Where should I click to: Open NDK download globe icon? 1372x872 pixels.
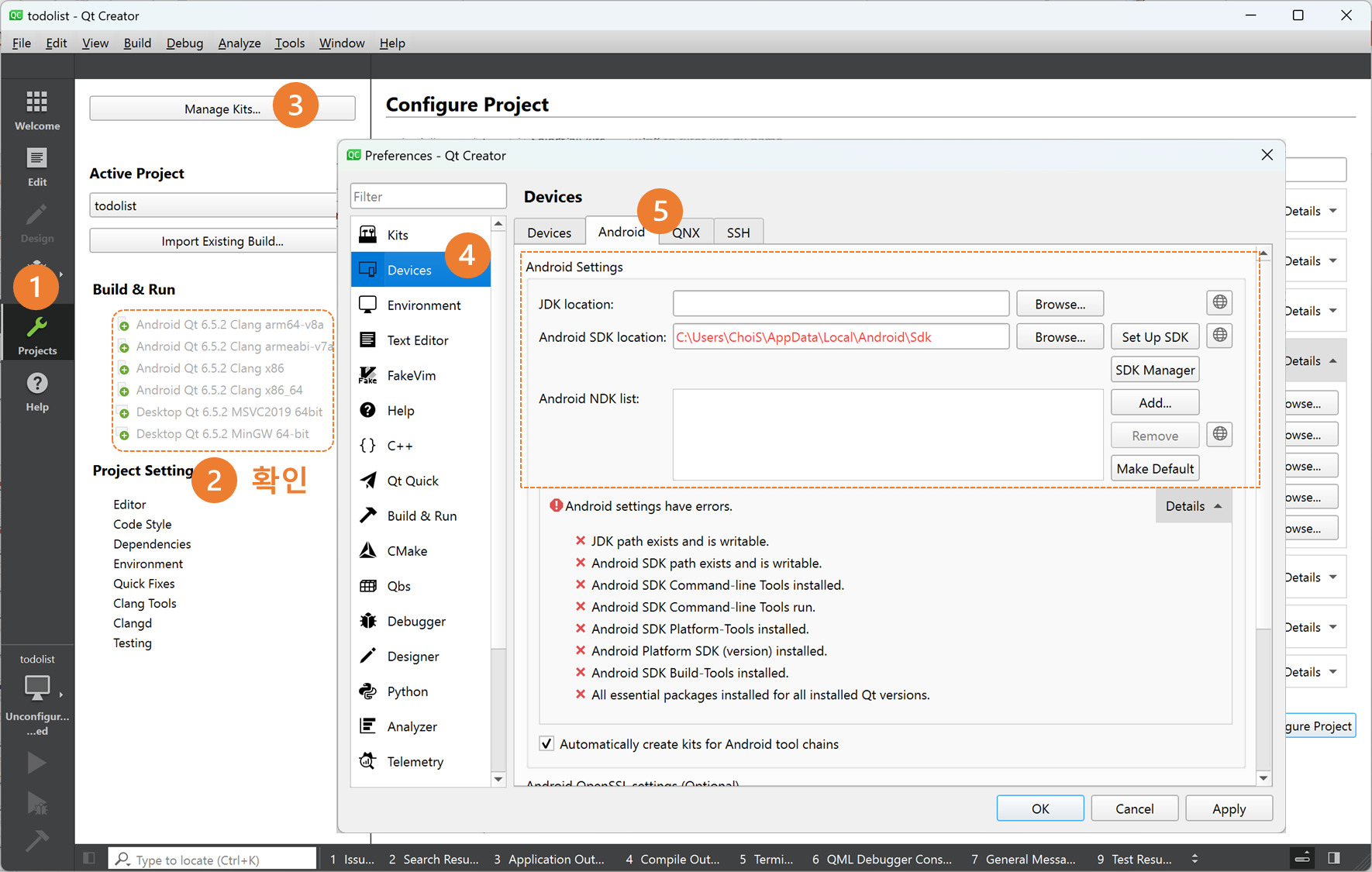click(x=1220, y=434)
